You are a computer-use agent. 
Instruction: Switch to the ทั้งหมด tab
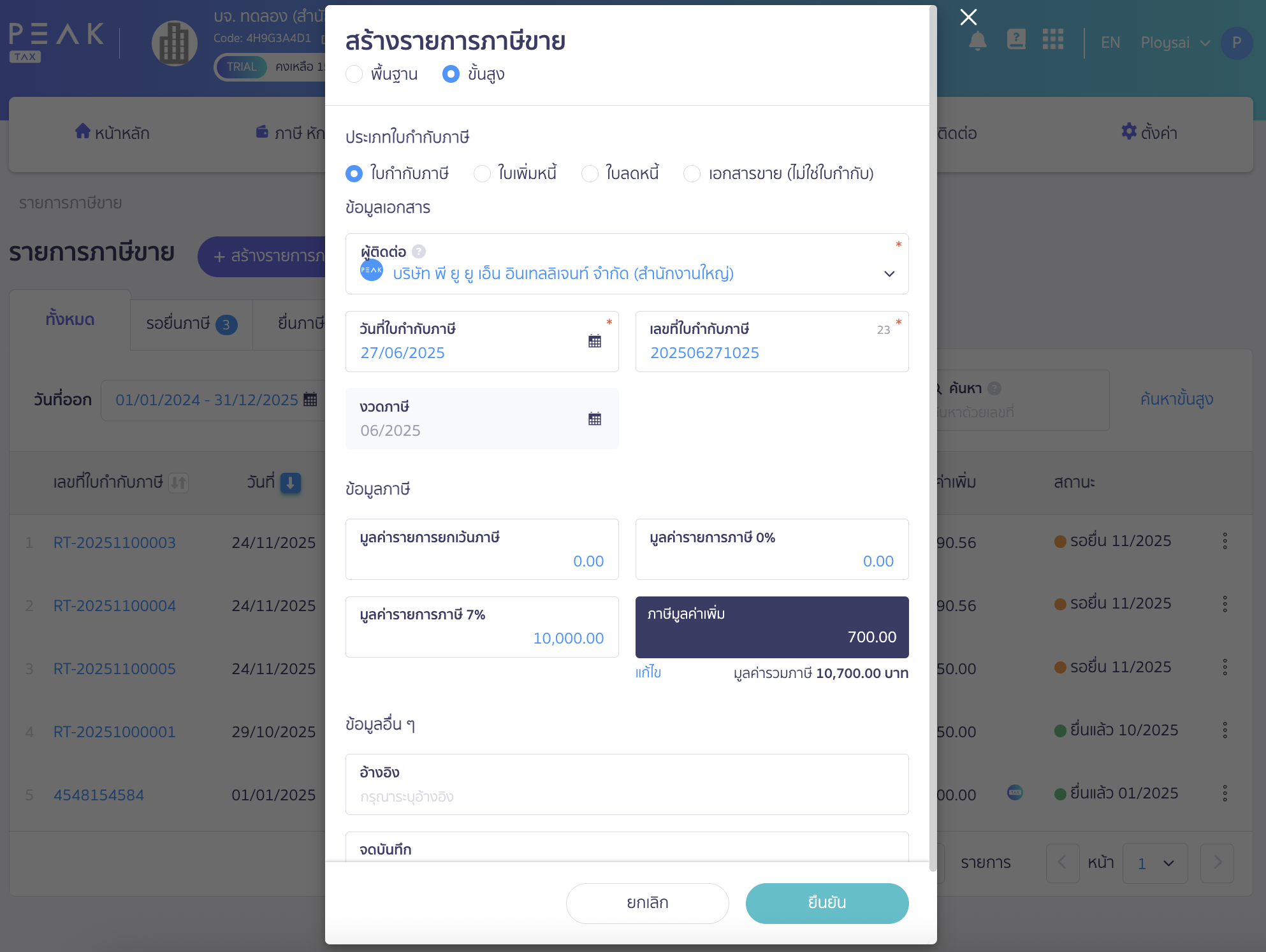pos(70,319)
